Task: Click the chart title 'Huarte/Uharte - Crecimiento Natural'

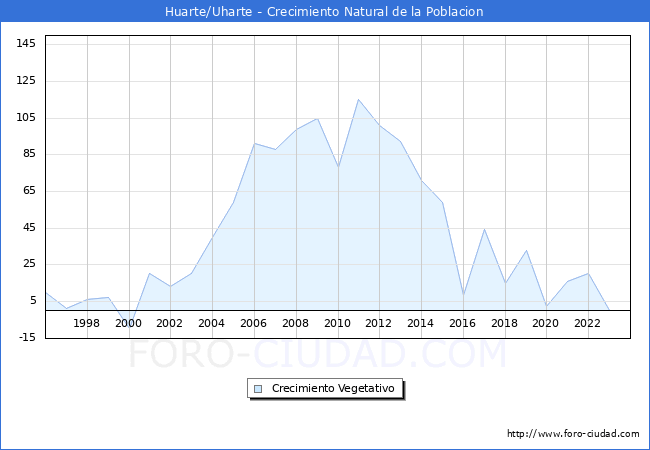Action: click(324, 12)
